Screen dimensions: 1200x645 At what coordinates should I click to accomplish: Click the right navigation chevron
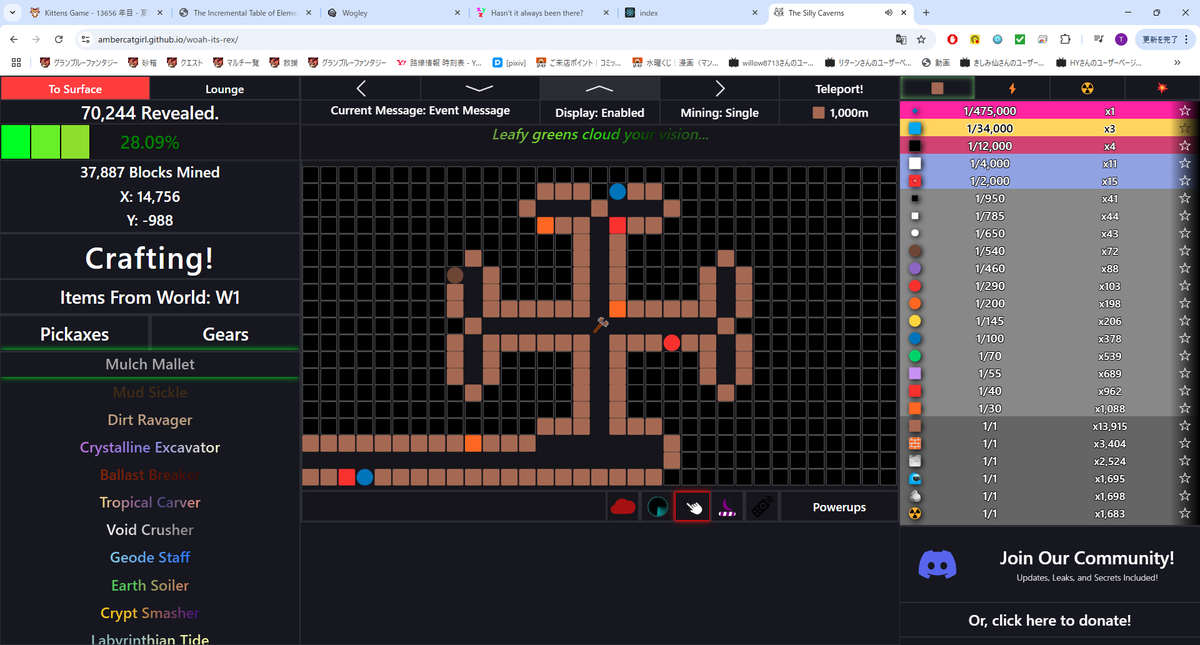[x=719, y=88]
